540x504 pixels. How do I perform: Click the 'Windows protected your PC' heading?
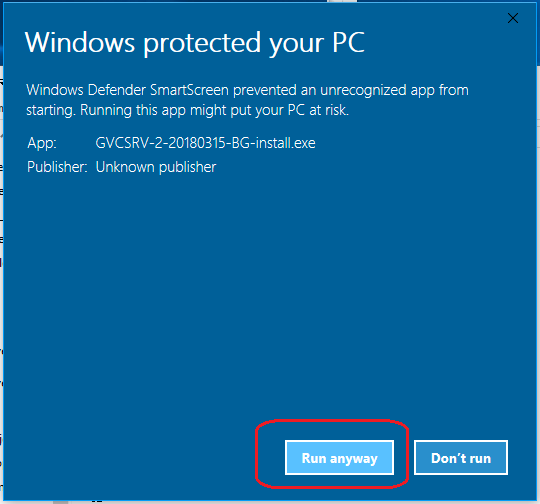pos(195,43)
